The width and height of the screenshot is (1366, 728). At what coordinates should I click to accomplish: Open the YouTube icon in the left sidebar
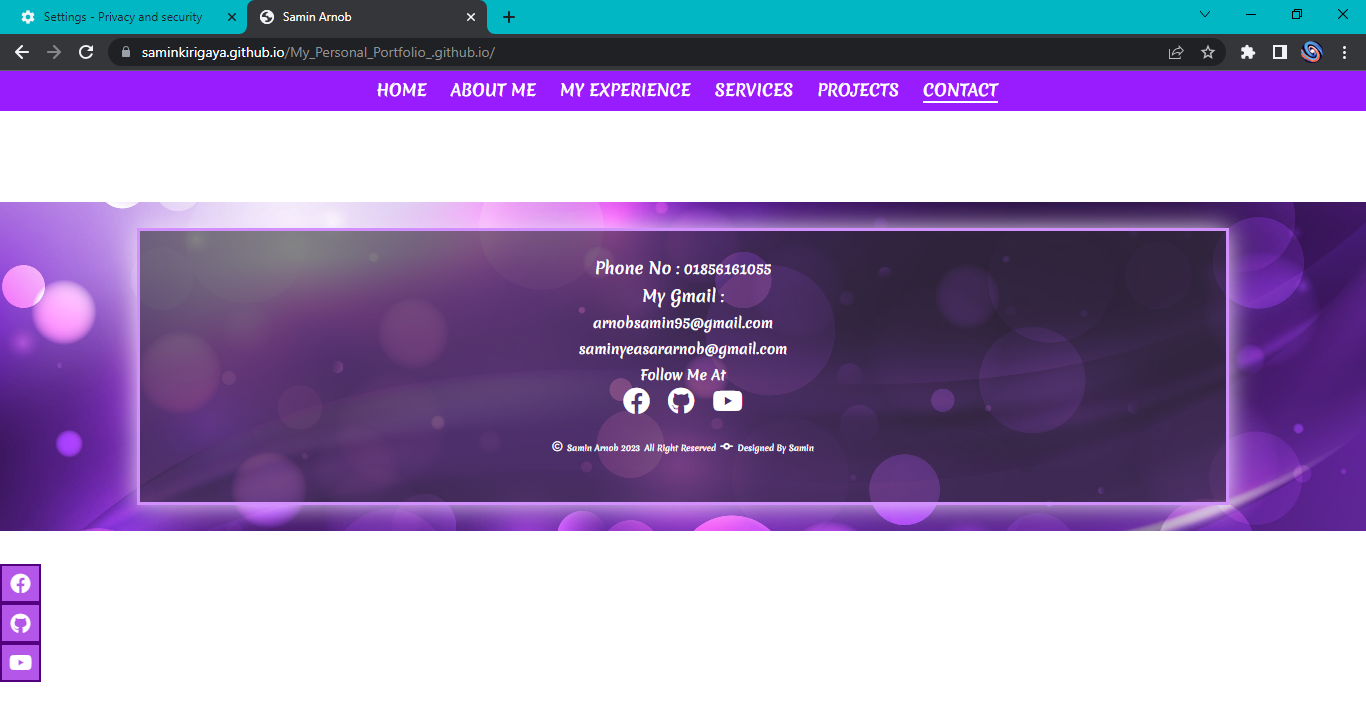click(20, 661)
